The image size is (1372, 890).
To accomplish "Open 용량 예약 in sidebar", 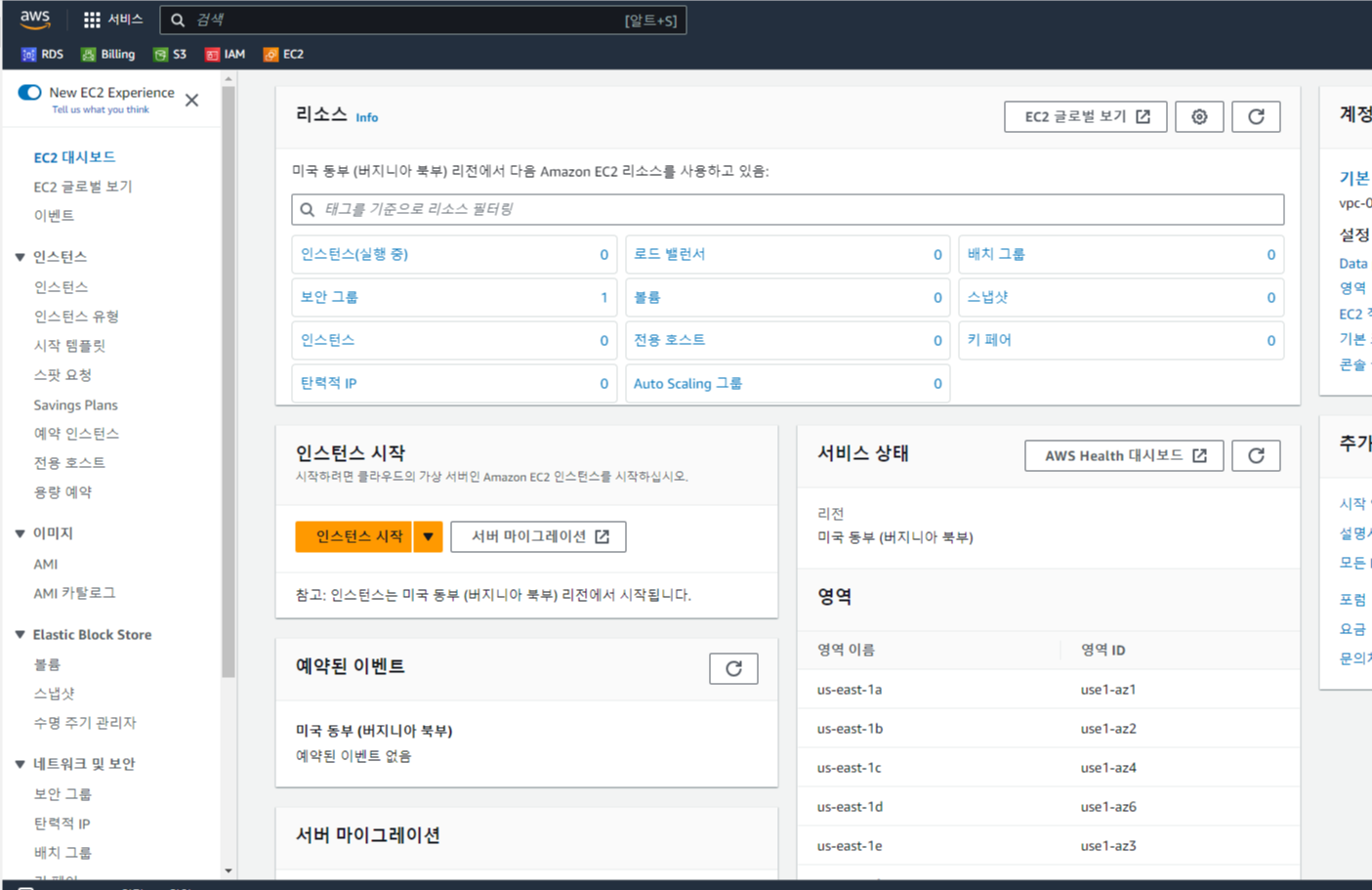I will [62, 492].
